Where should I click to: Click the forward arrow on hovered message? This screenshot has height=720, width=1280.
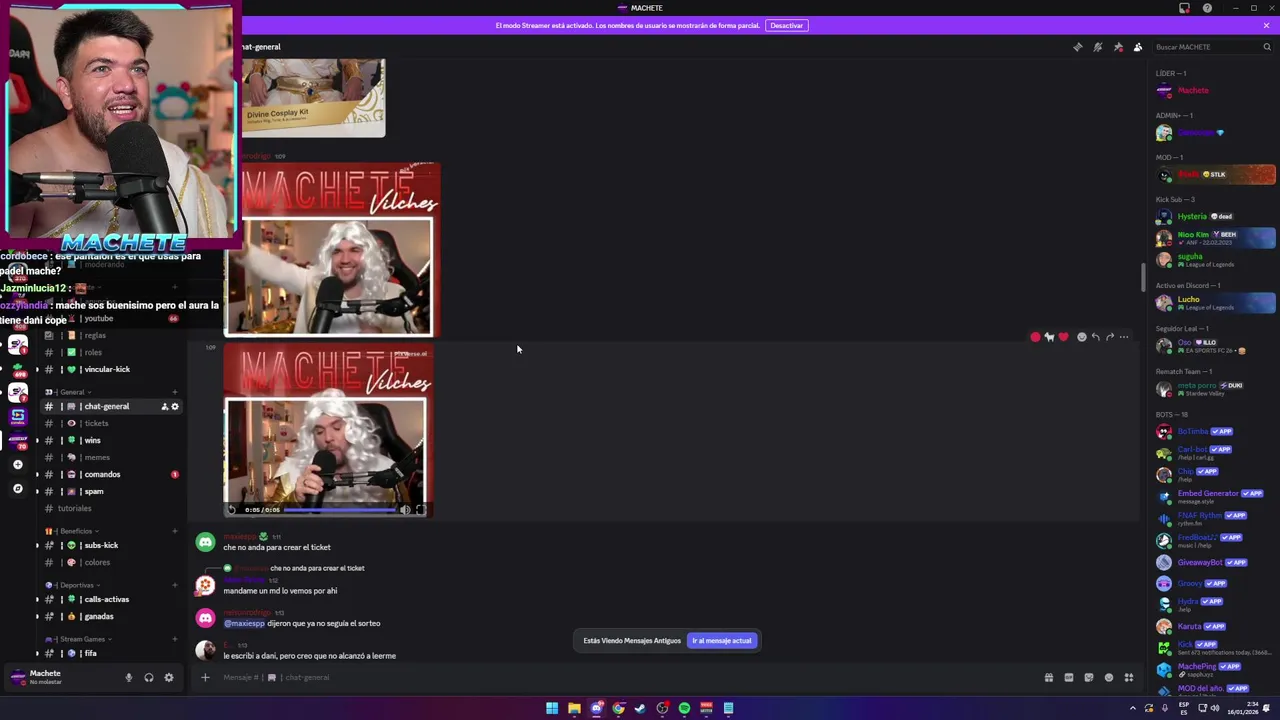(x=1109, y=337)
